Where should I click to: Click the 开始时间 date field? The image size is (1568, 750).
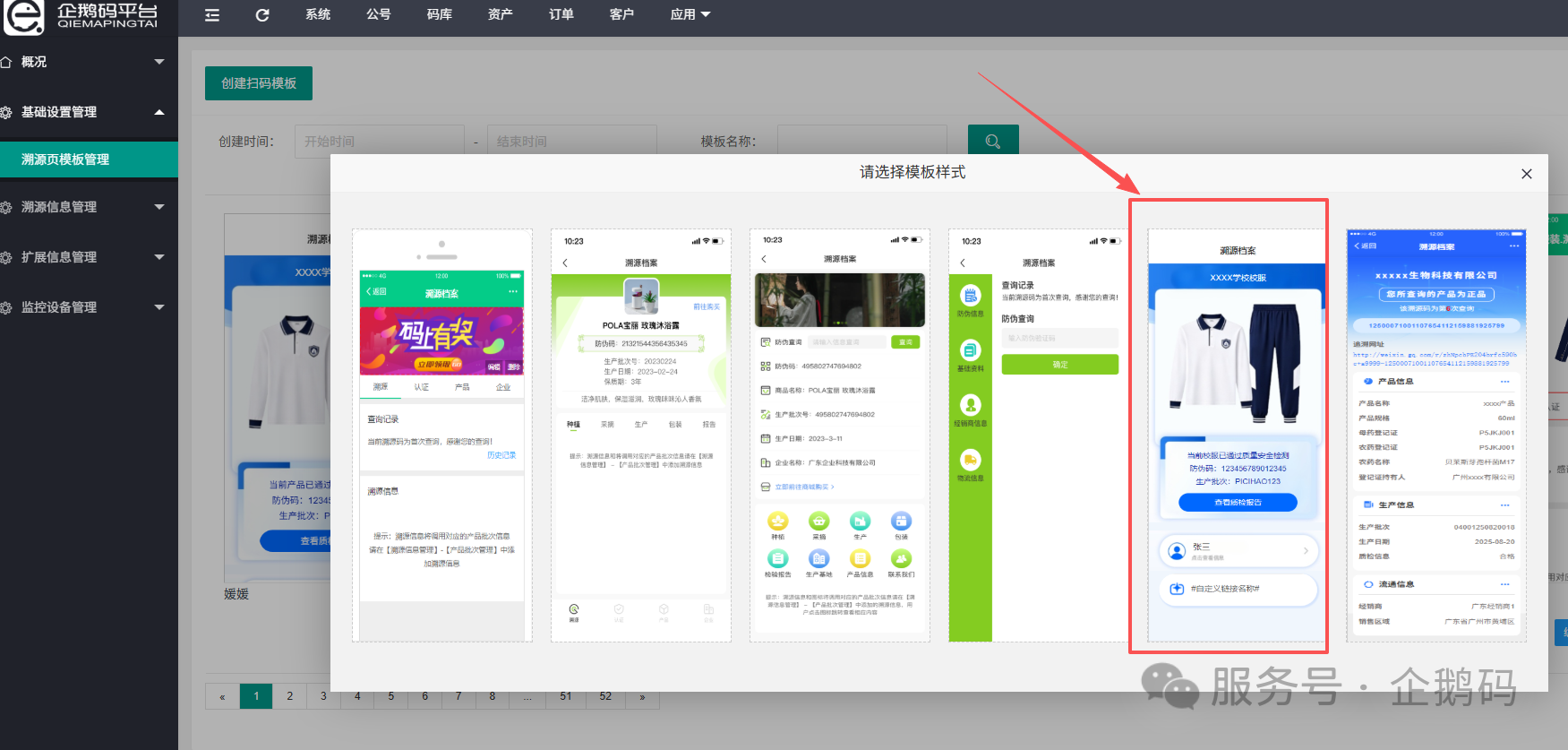click(x=380, y=142)
